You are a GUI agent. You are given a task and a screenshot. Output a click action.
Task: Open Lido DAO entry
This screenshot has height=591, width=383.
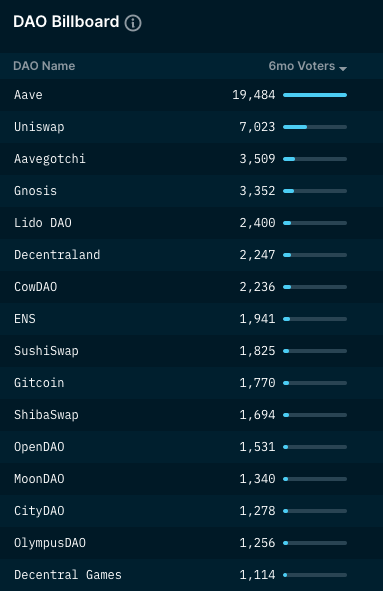192,223
